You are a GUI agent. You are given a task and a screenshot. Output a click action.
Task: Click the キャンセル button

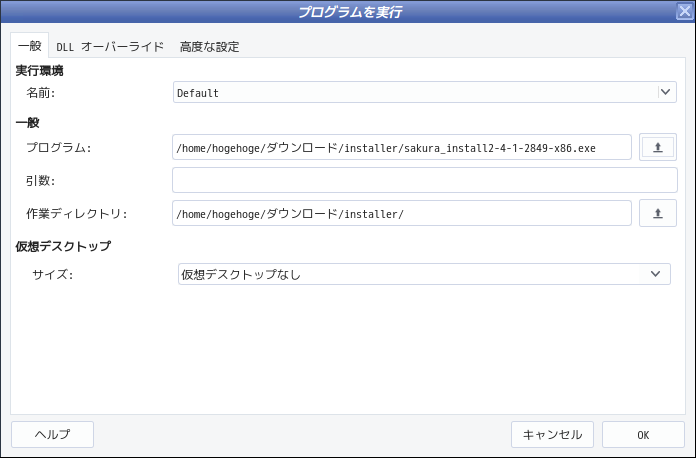point(552,434)
